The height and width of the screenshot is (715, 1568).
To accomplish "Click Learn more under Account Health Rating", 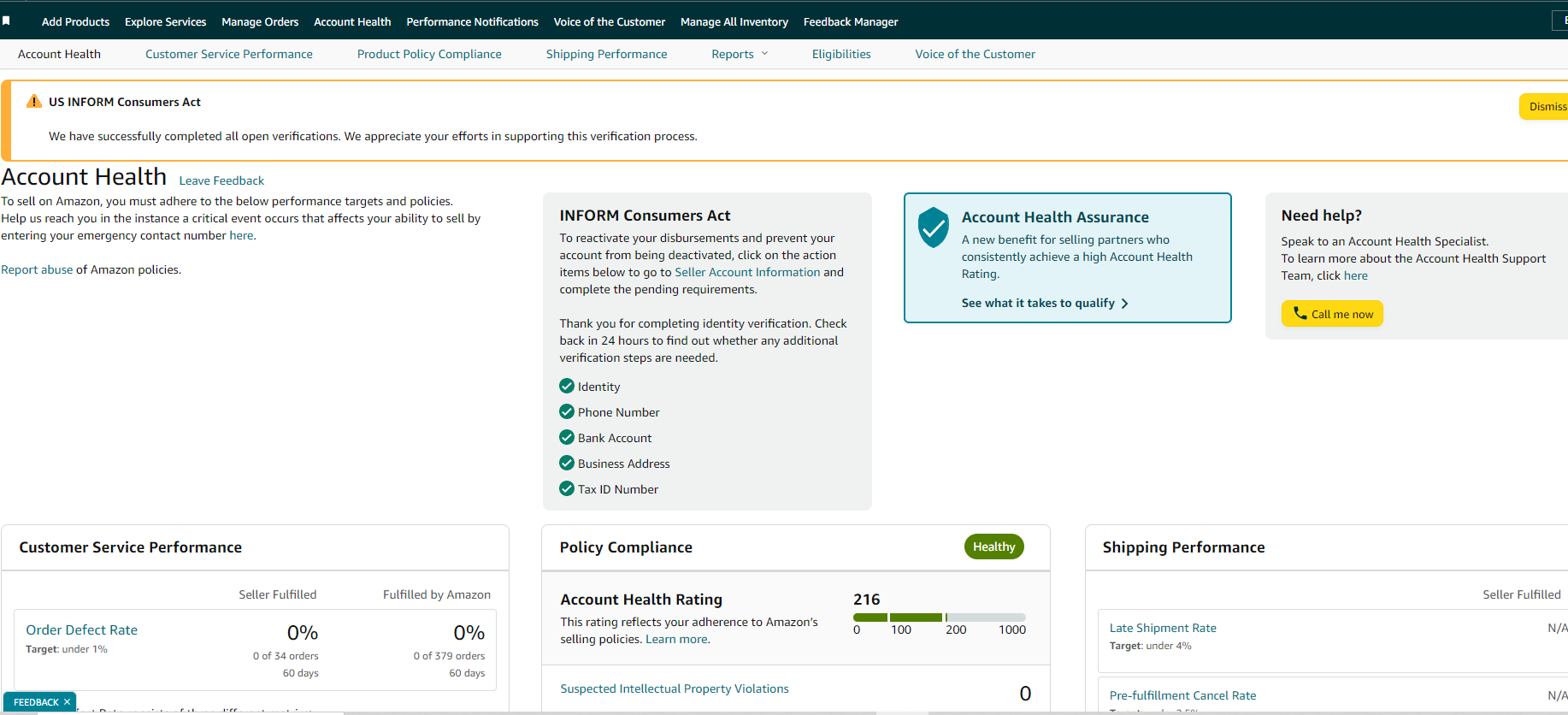I will [x=676, y=639].
